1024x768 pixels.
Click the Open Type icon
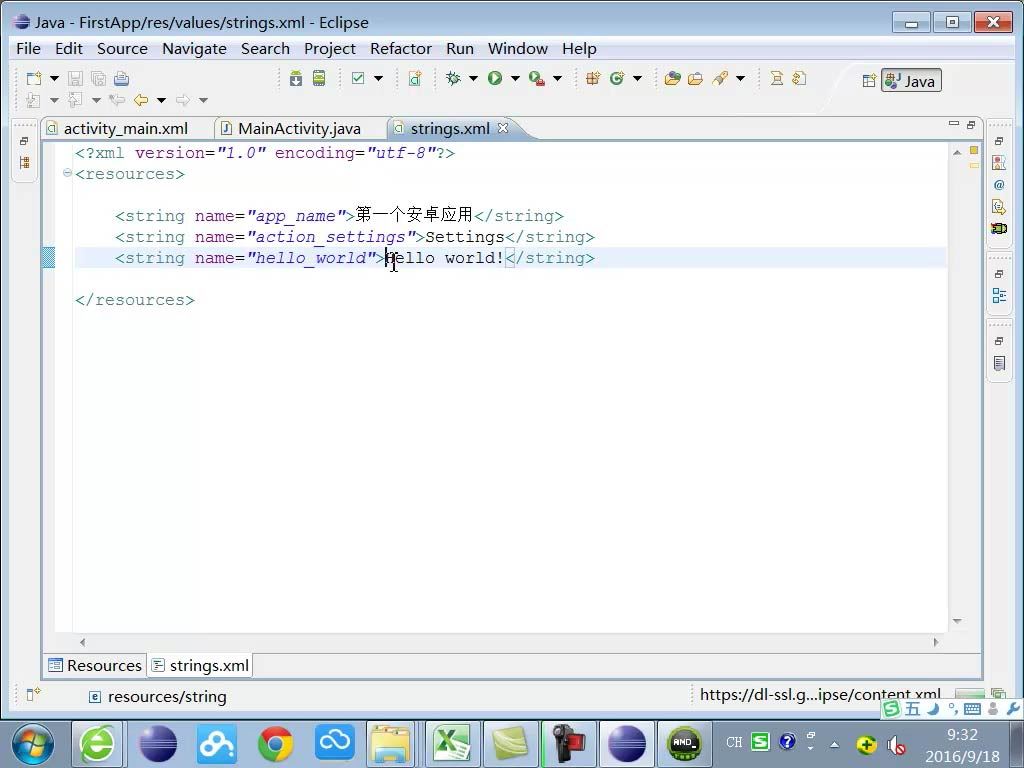click(x=673, y=78)
